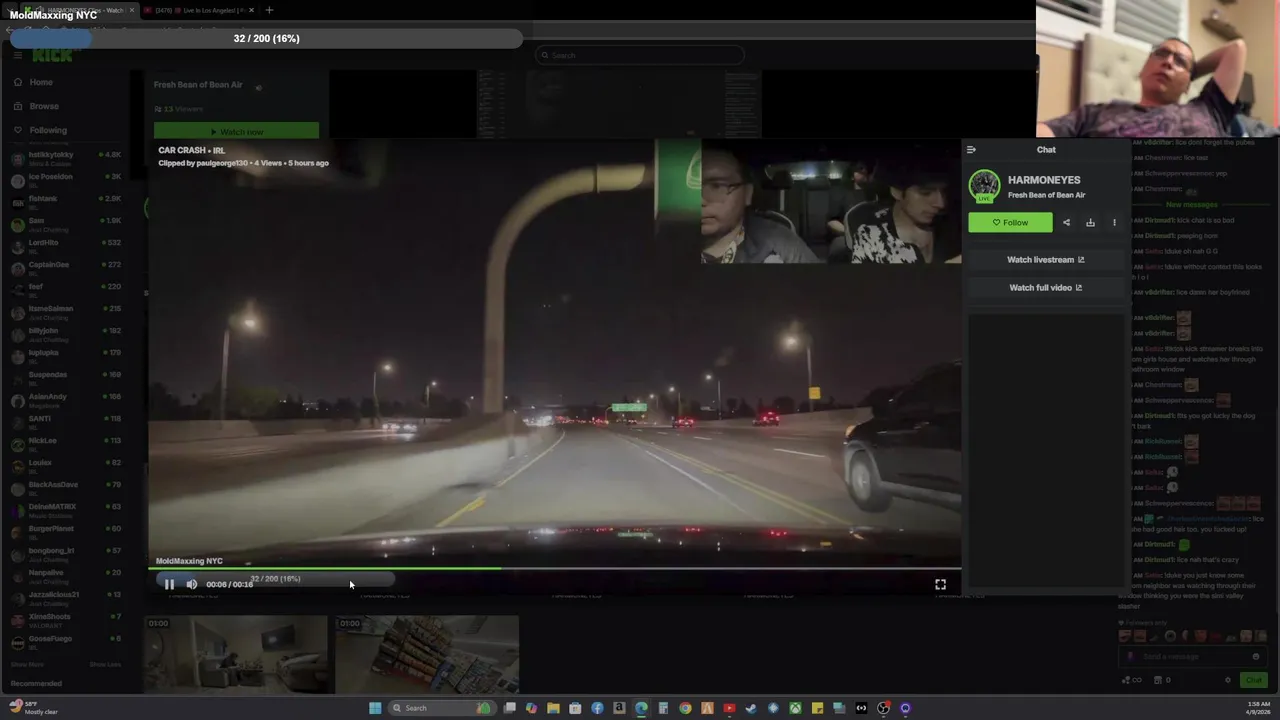Jump to New messages in chat

click(x=1191, y=204)
